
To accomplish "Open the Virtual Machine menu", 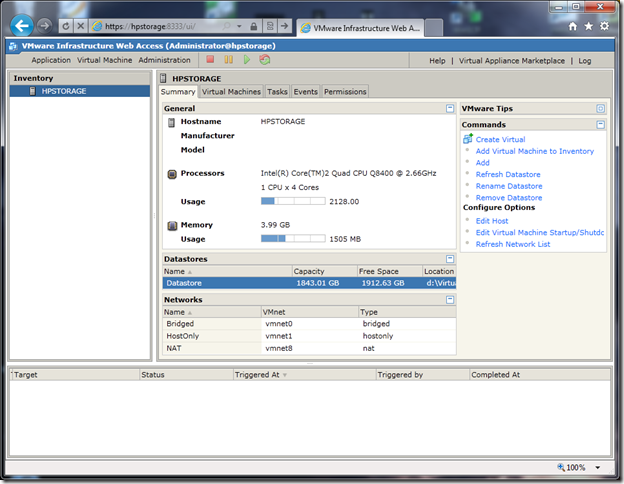I will tap(105, 60).
